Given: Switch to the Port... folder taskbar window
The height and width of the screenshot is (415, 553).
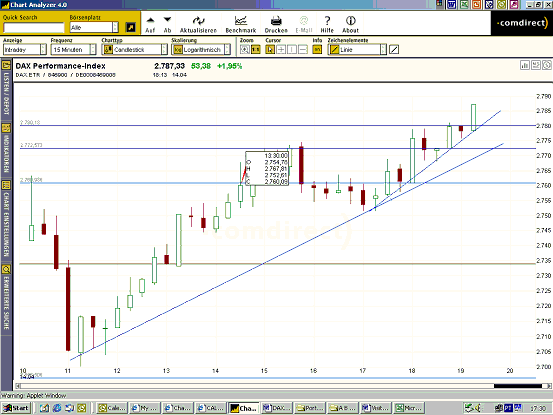Looking at the screenshot, I should point(310,408).
